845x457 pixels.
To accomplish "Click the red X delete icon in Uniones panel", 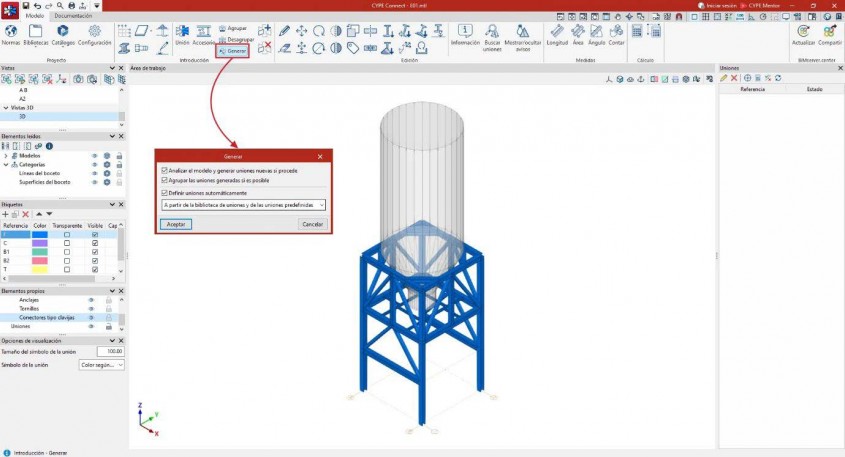I will (x=734, y=78).
